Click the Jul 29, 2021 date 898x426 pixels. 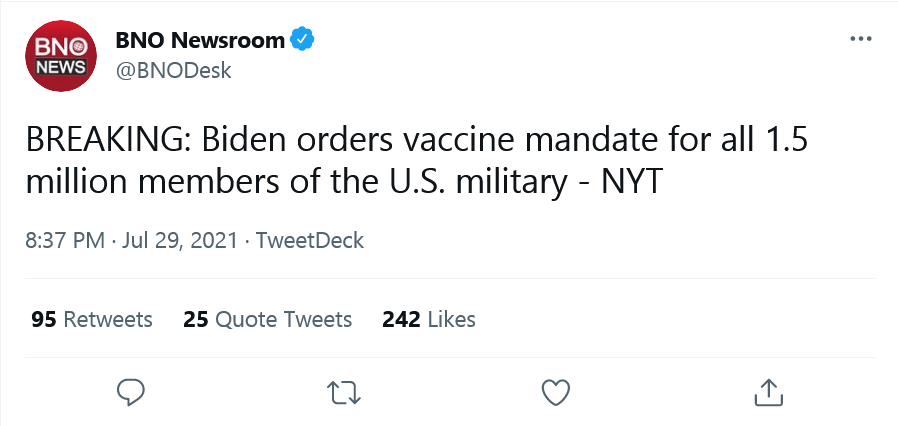coord(179,240)
